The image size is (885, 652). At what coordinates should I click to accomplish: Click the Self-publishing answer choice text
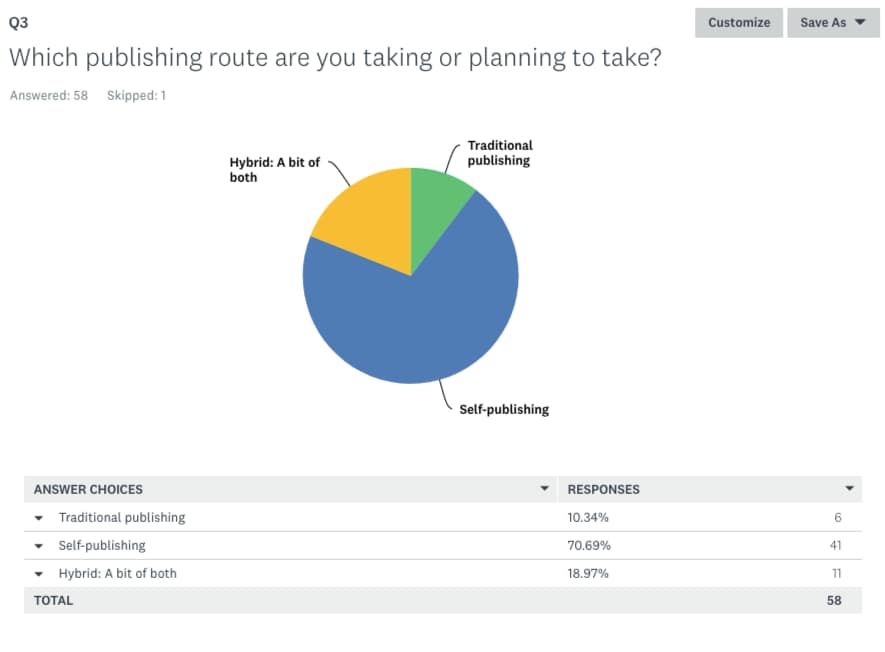(x=102, y=546)
